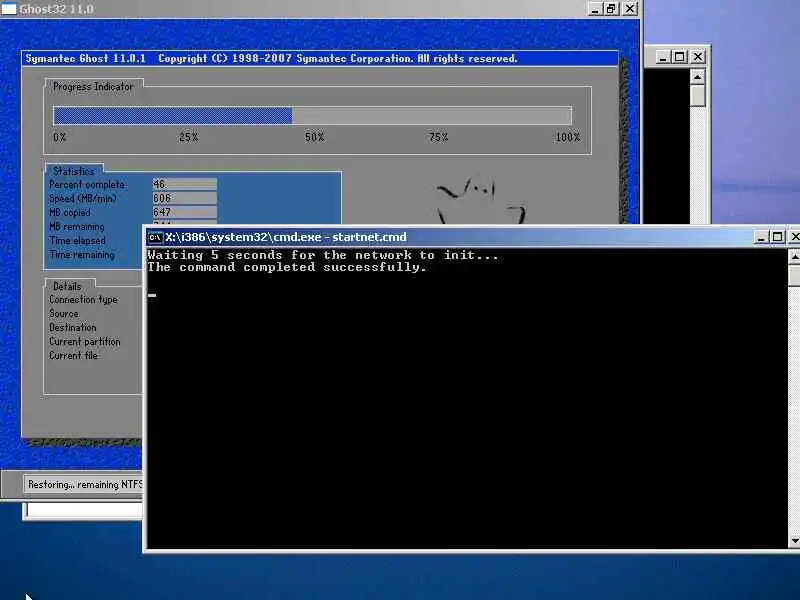This screenshot has height=600, width=800.
Task: Click the Ghost mascot logo drawing
Action: 480,201
